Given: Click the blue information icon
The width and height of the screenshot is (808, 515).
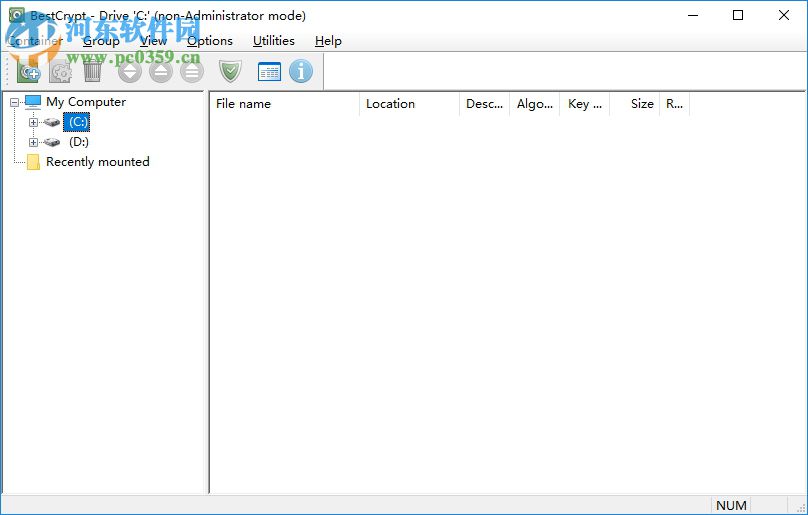Looking at the screenshot, I should [x=301, y=71].
